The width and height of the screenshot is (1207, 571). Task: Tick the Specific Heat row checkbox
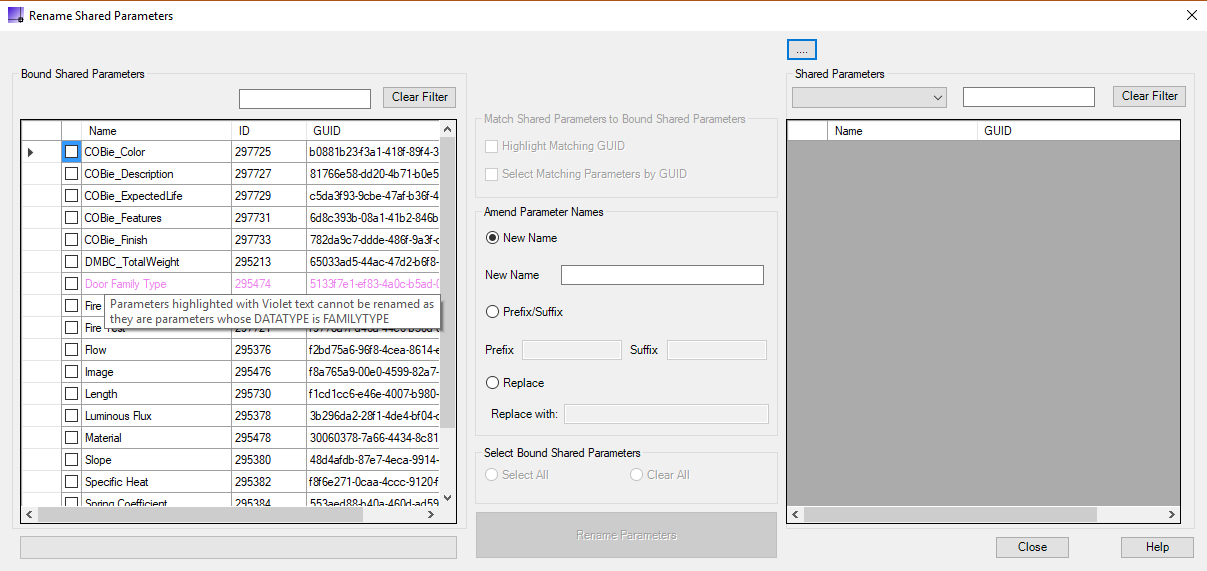click(x=71, y=482)
